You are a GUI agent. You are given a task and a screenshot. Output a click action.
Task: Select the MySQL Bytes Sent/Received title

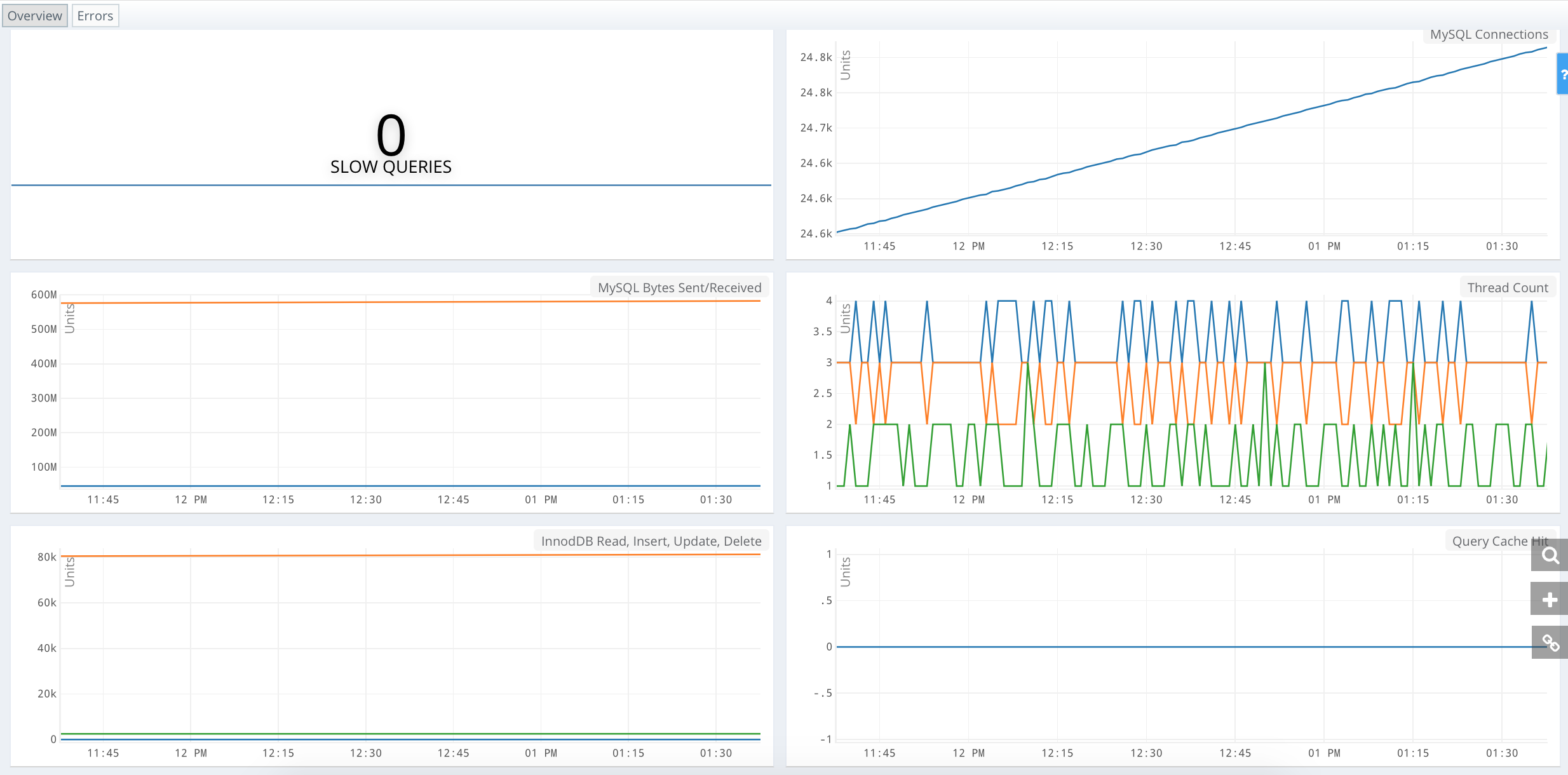679,288
